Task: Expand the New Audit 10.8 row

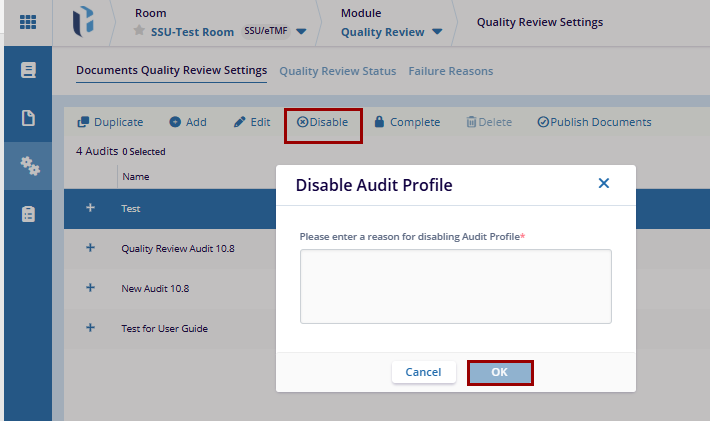Action: pyautogui.click(x=90, y=288)
